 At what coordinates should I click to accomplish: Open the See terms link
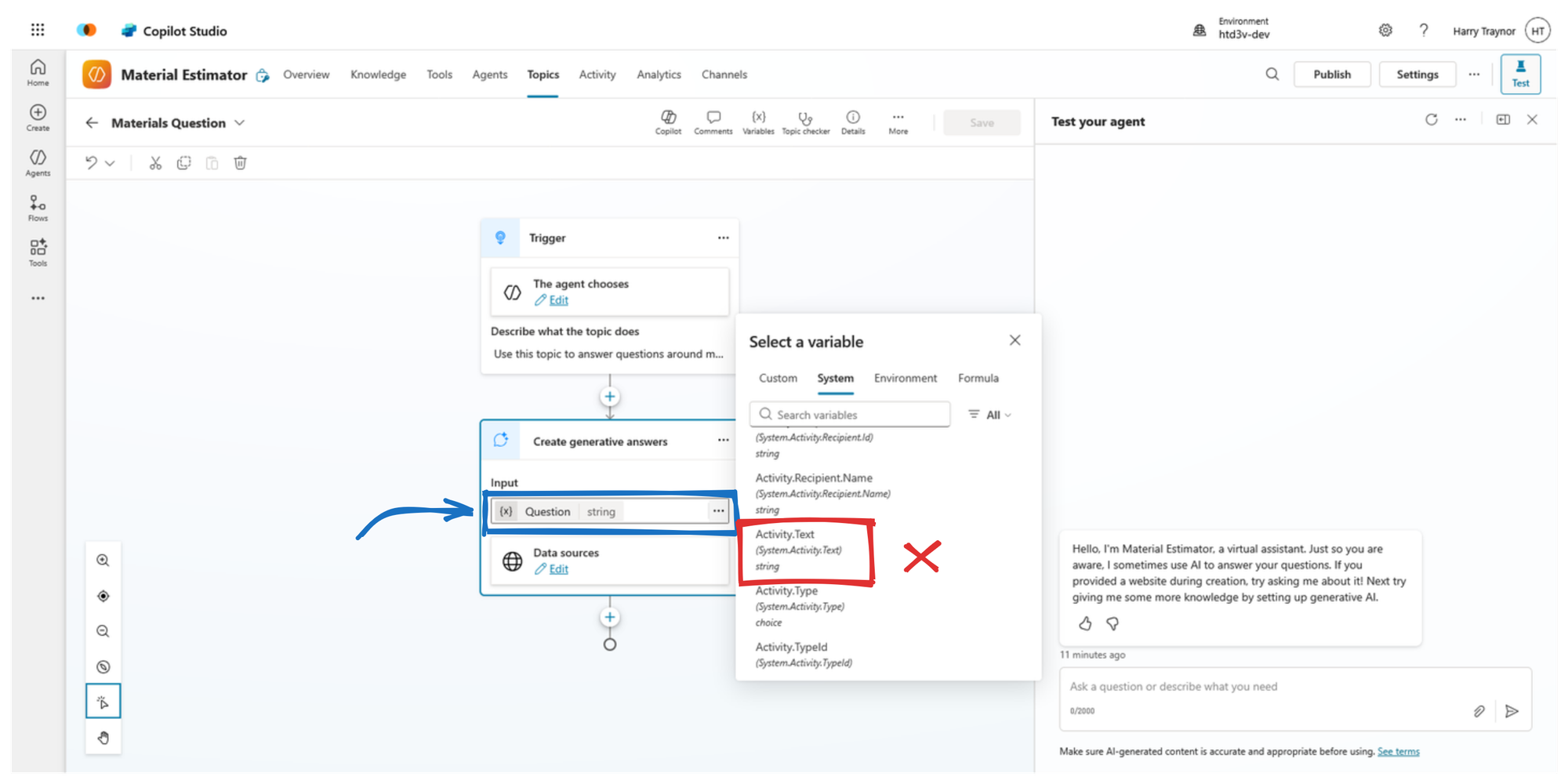pyautogui.click(x=1398, y=751)
